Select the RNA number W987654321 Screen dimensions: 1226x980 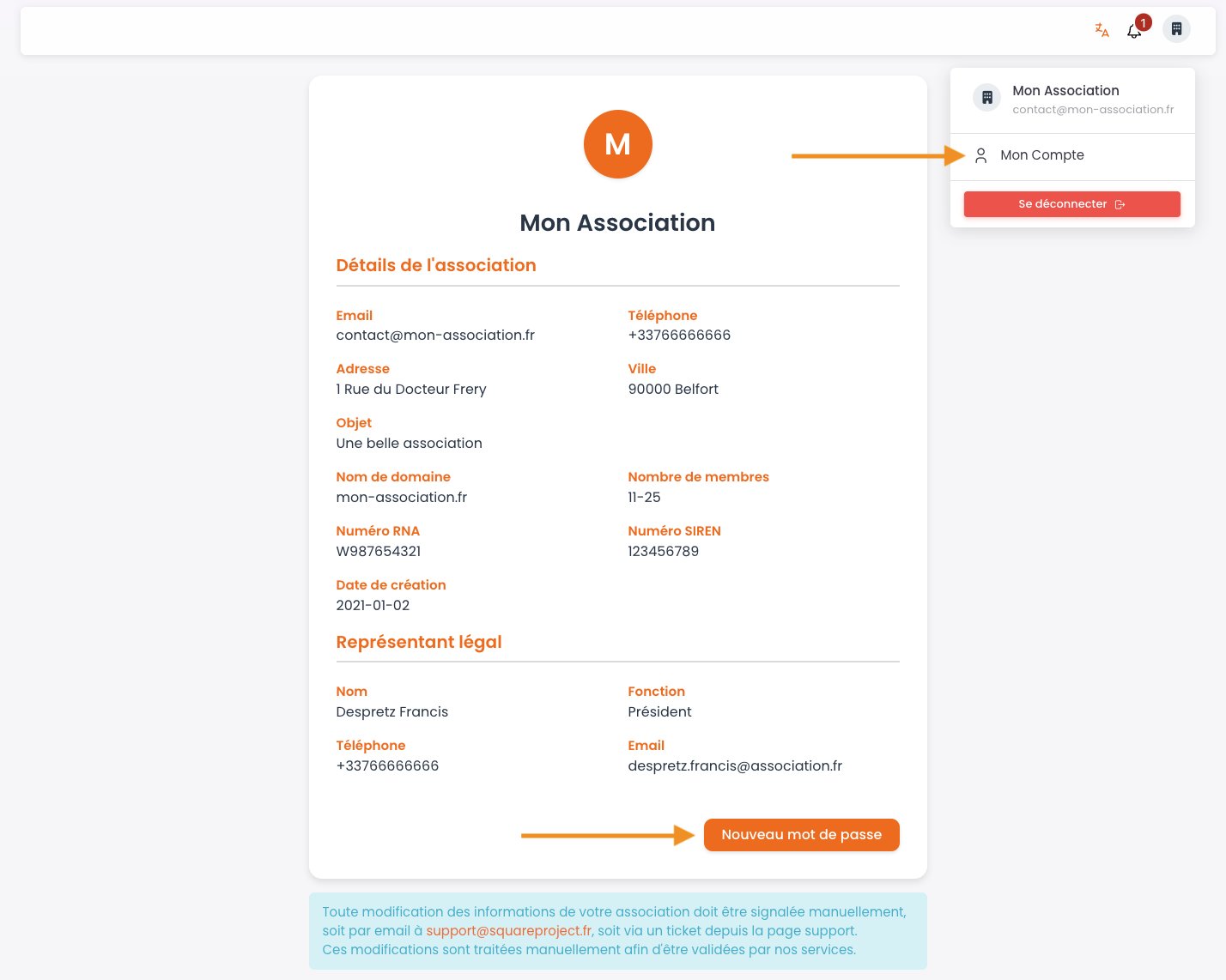tap(379, 552)
